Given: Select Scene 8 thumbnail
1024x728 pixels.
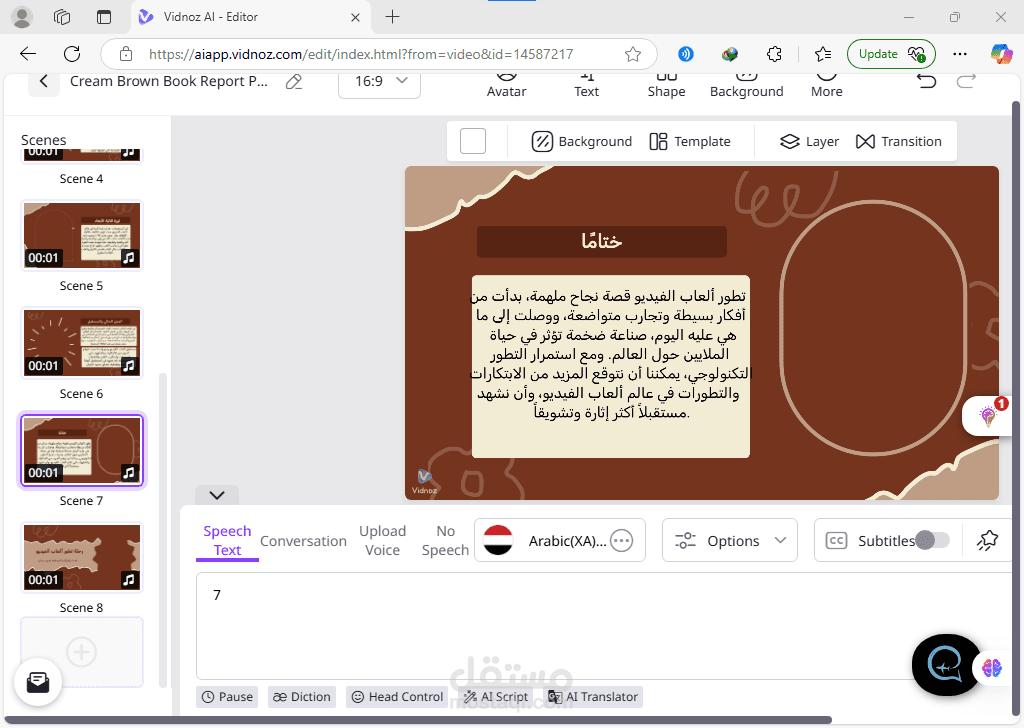Looking at the screenshot, I should 82,557.
